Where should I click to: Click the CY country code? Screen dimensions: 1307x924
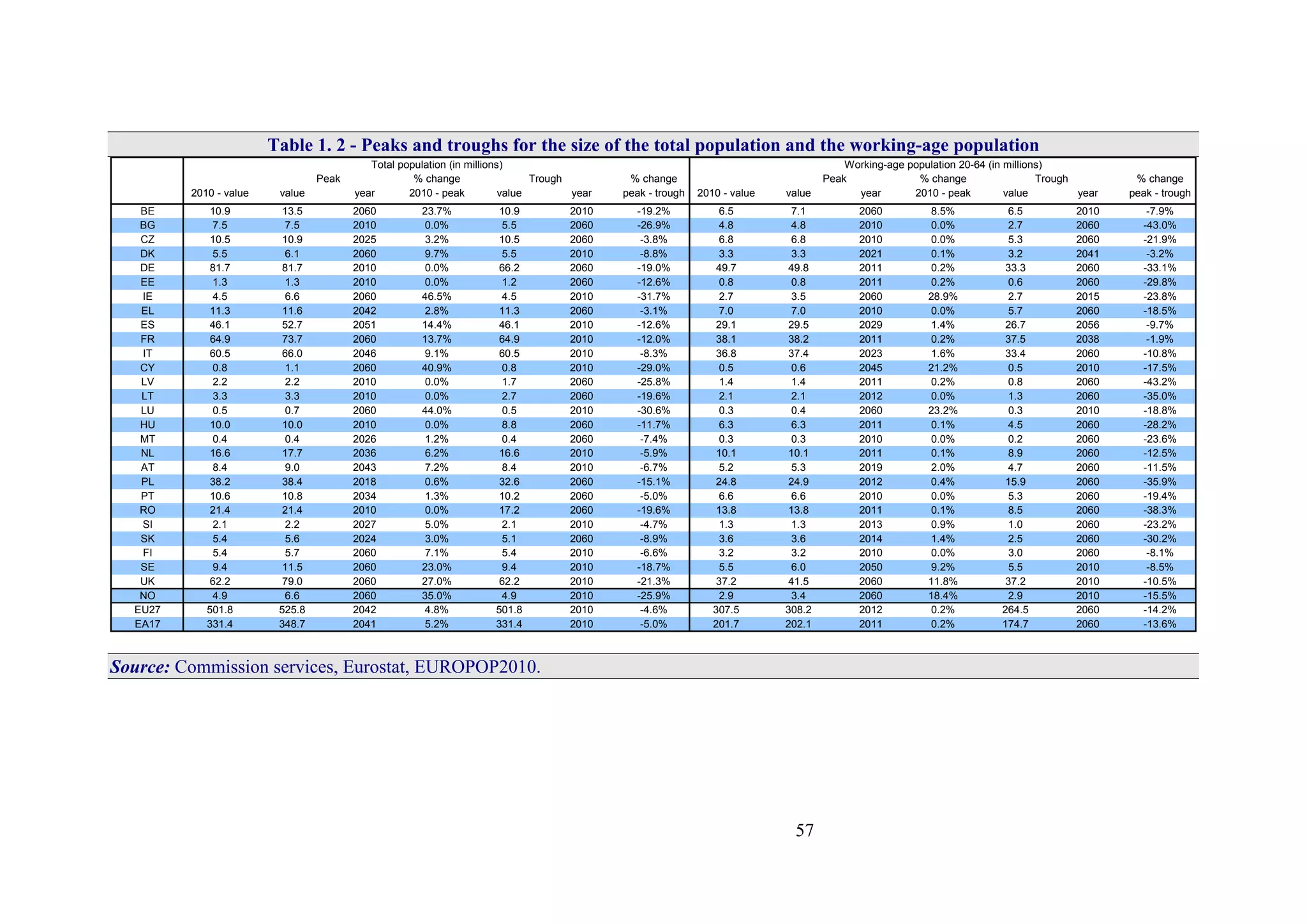pos(147,368)
